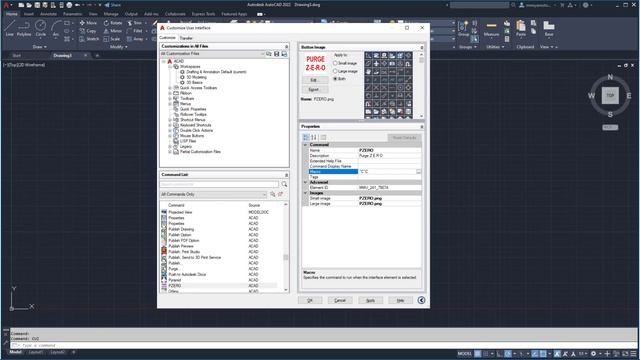Click the TOP face of the ViewCube
Screen dimensions: 640x360
(610, 96)
